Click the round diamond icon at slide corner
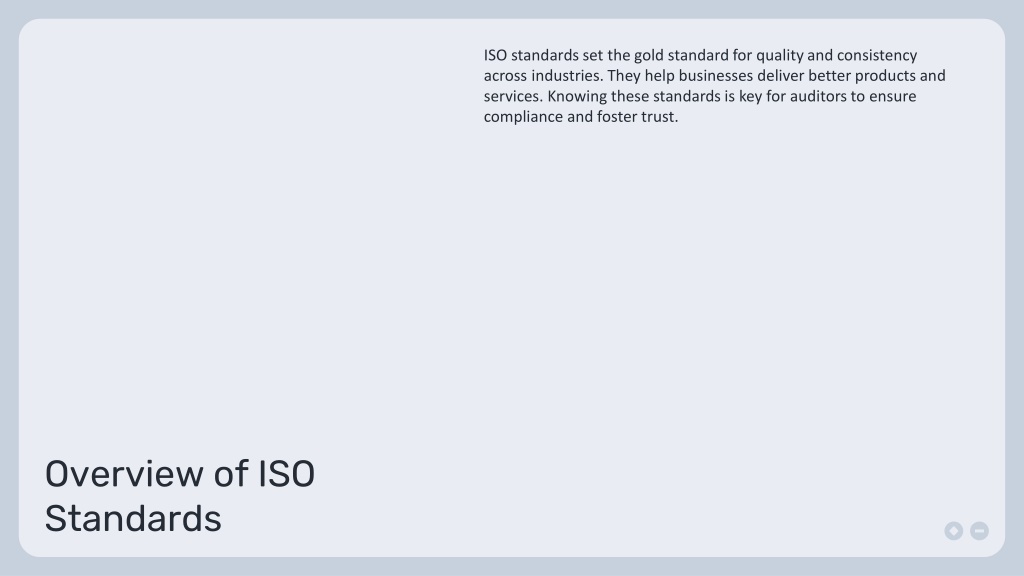Viewport: 1024px width, 576px height. click(x=953, y=531)
